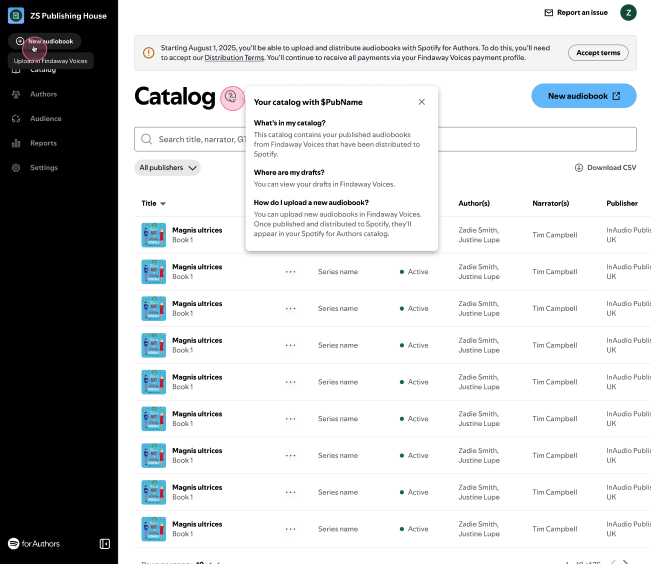Viewport: 651px width, 564px height.
Task: Click the Authors people icon
Action: [x=16, y=94]
